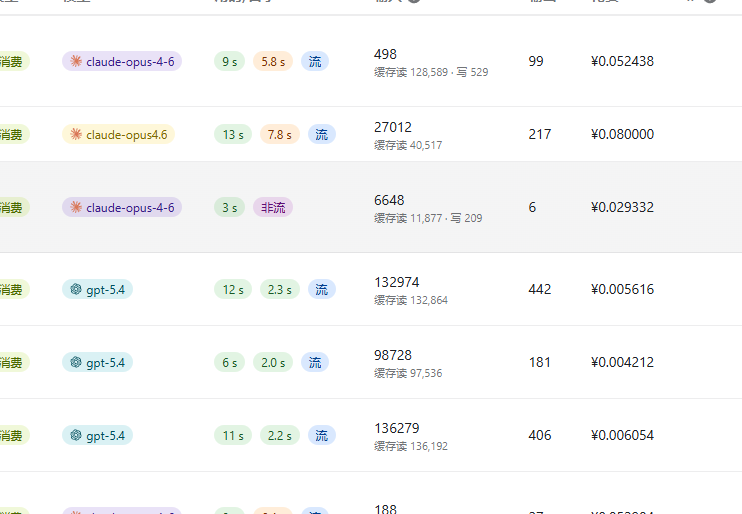Click the 3 s duration badge

tap(230, 207)
